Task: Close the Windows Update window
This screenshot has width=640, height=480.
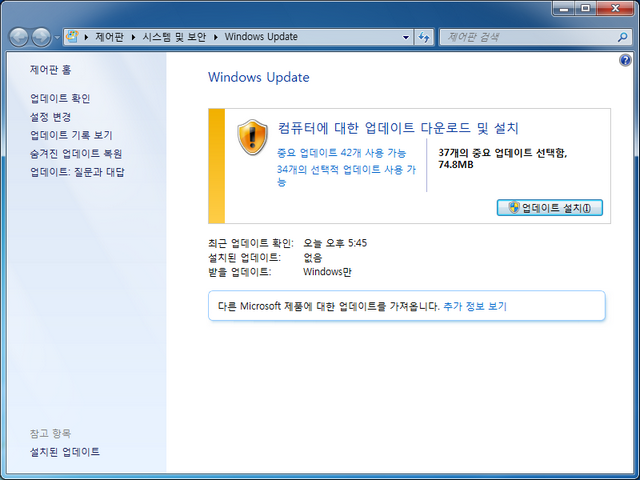Action: [616, 8]
